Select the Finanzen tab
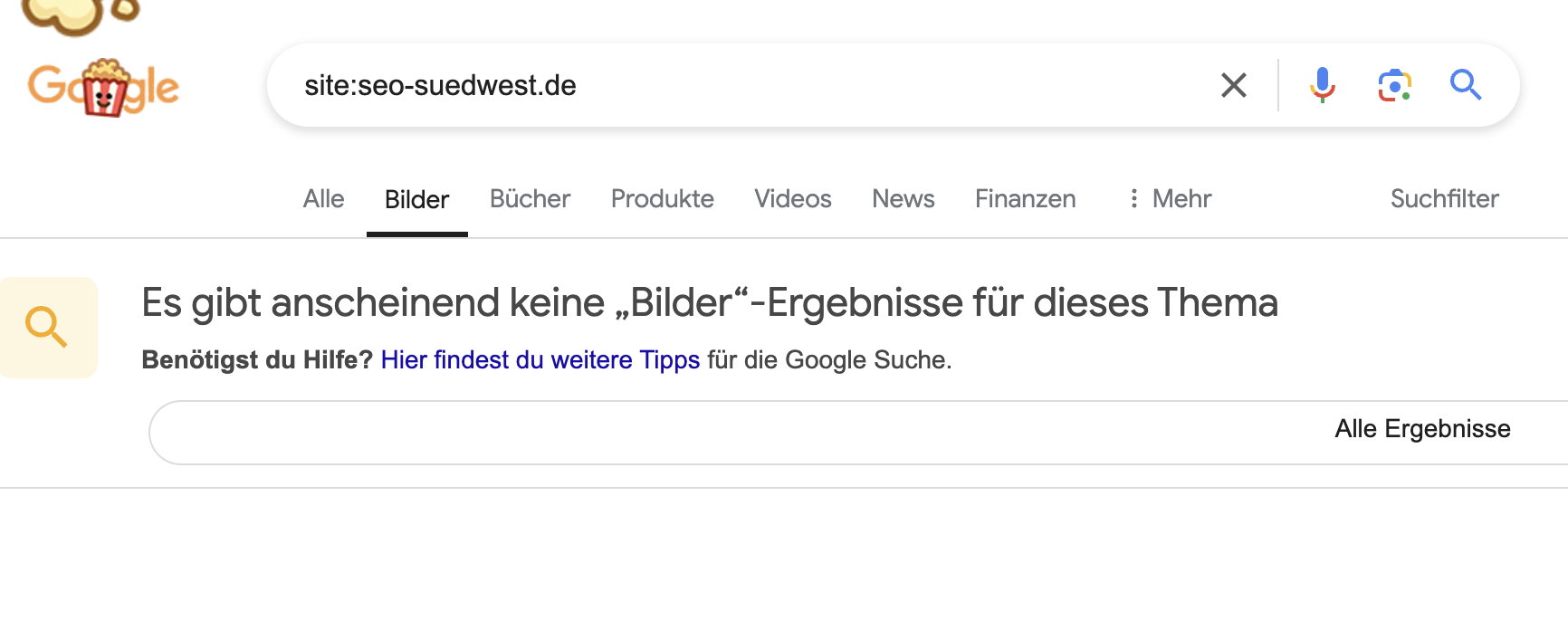This screenshot has height=630, width=1568. coord(1025,198)
